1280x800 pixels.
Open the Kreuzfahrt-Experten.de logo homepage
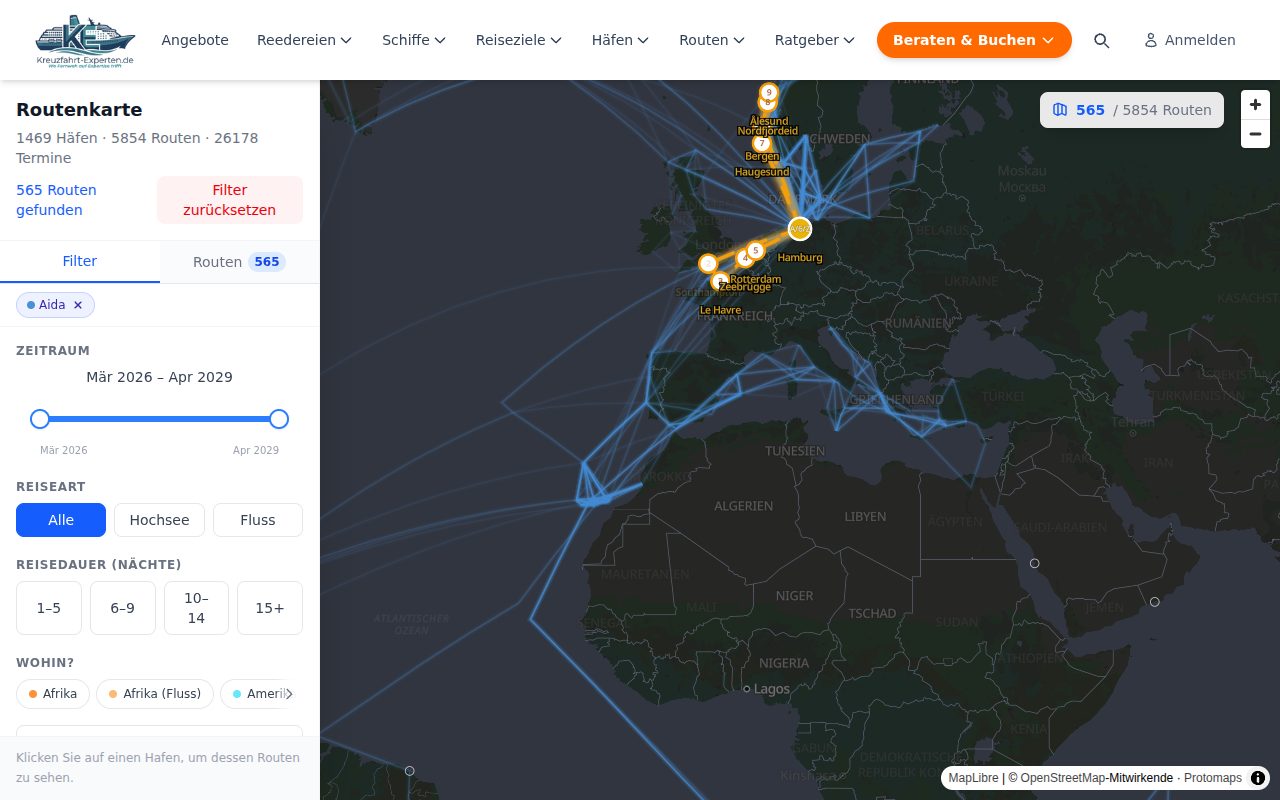(x=84, y=40)
